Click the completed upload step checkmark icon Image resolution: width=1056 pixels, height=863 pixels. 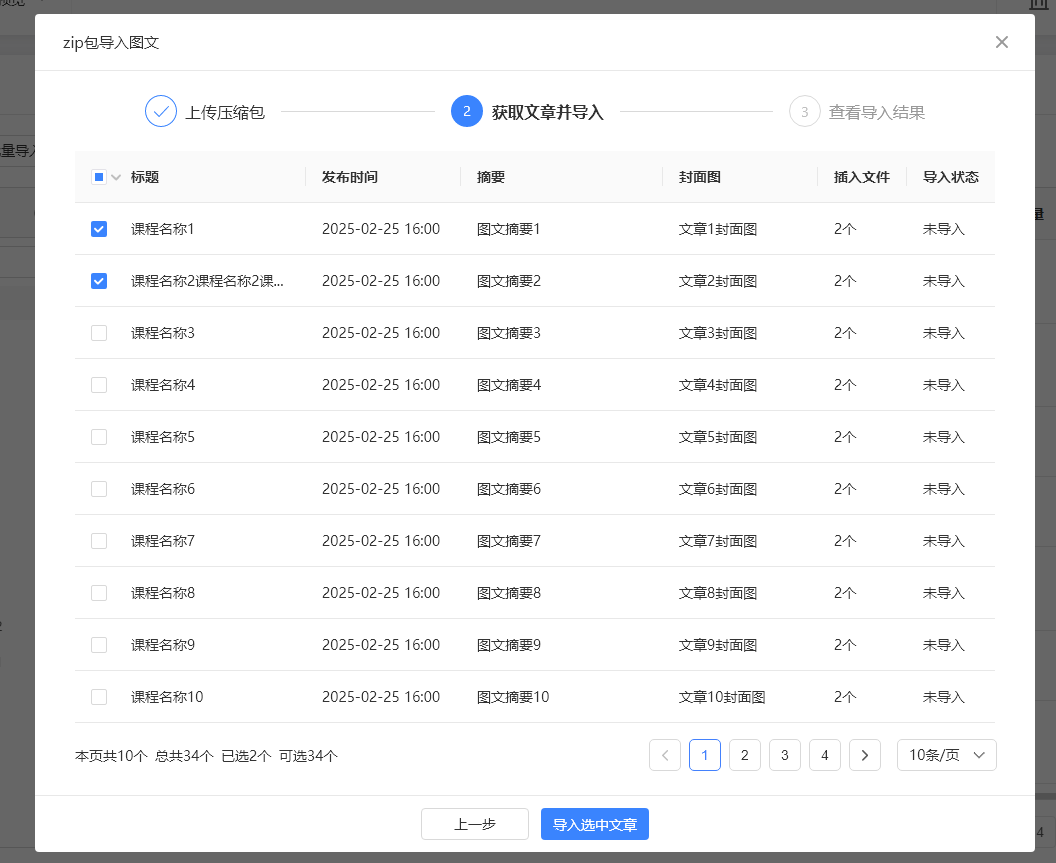pyautogui.click(x=161, y=111)
